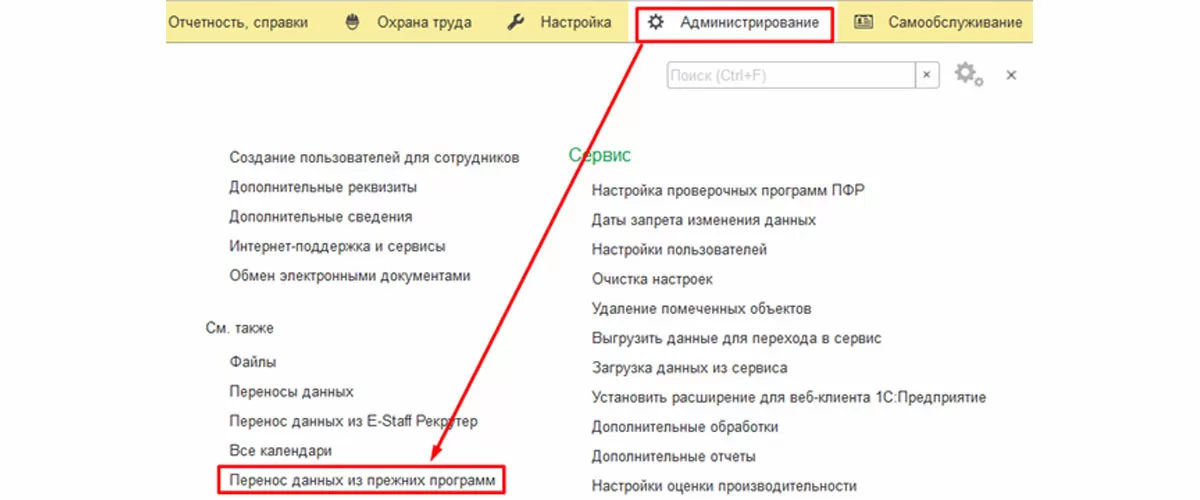Open Перенос данных из E-Staff Рекрутер

pos(353,421)
